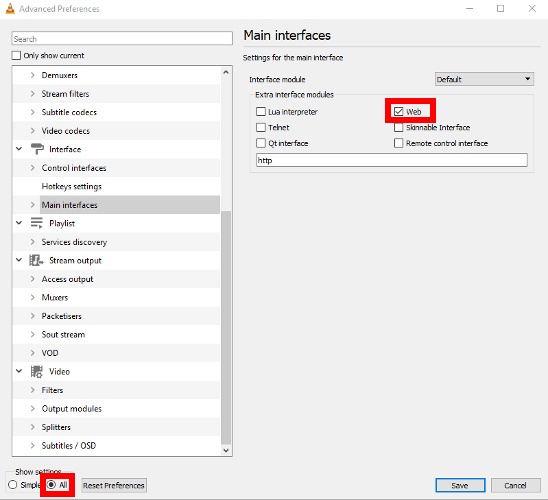Enable the Lua interpreter checkbox
548x500 pixels.
[x=261, y=112]
